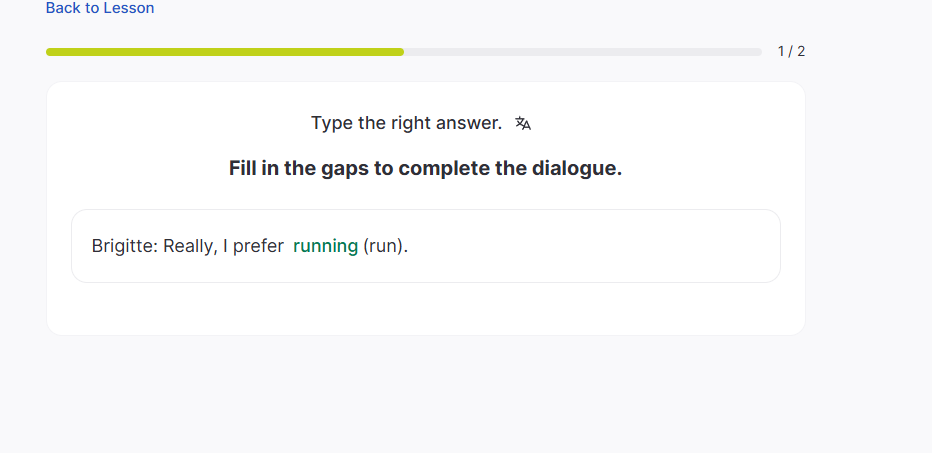
Task: Click the green filled part of progress bar
Action: pos(225,52)
